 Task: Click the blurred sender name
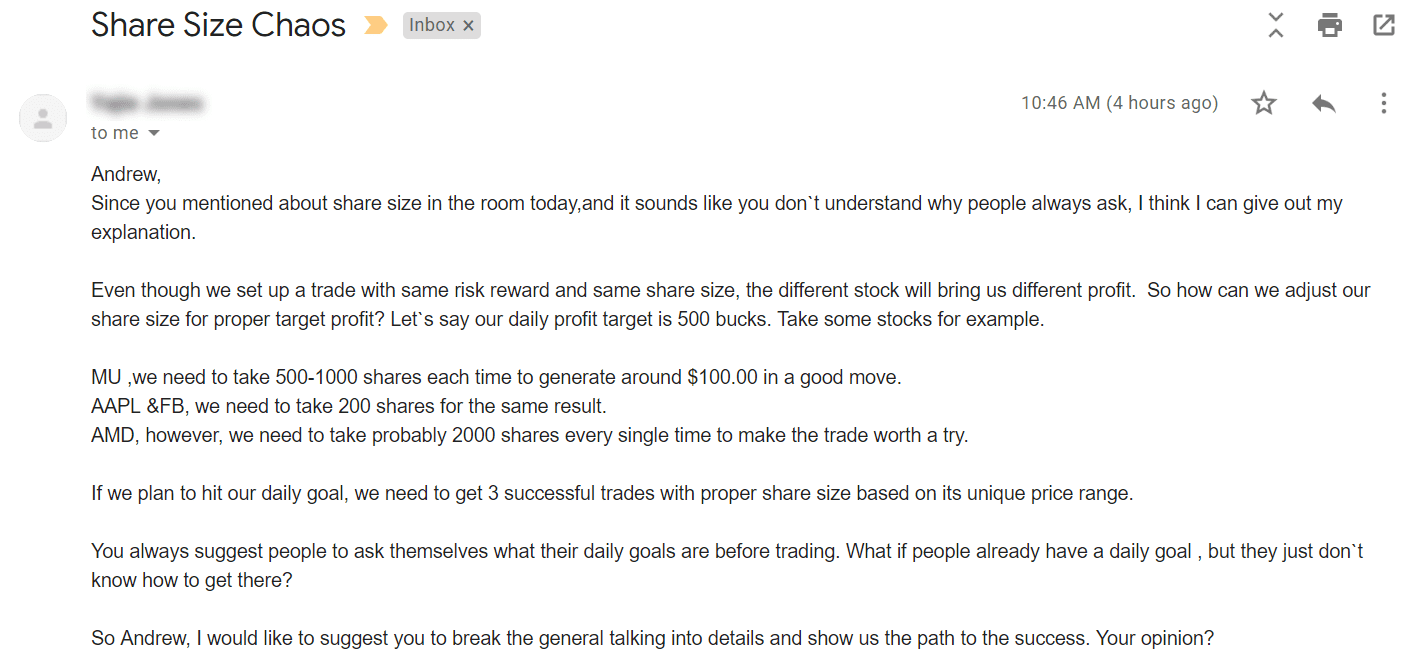pos(146,102)
